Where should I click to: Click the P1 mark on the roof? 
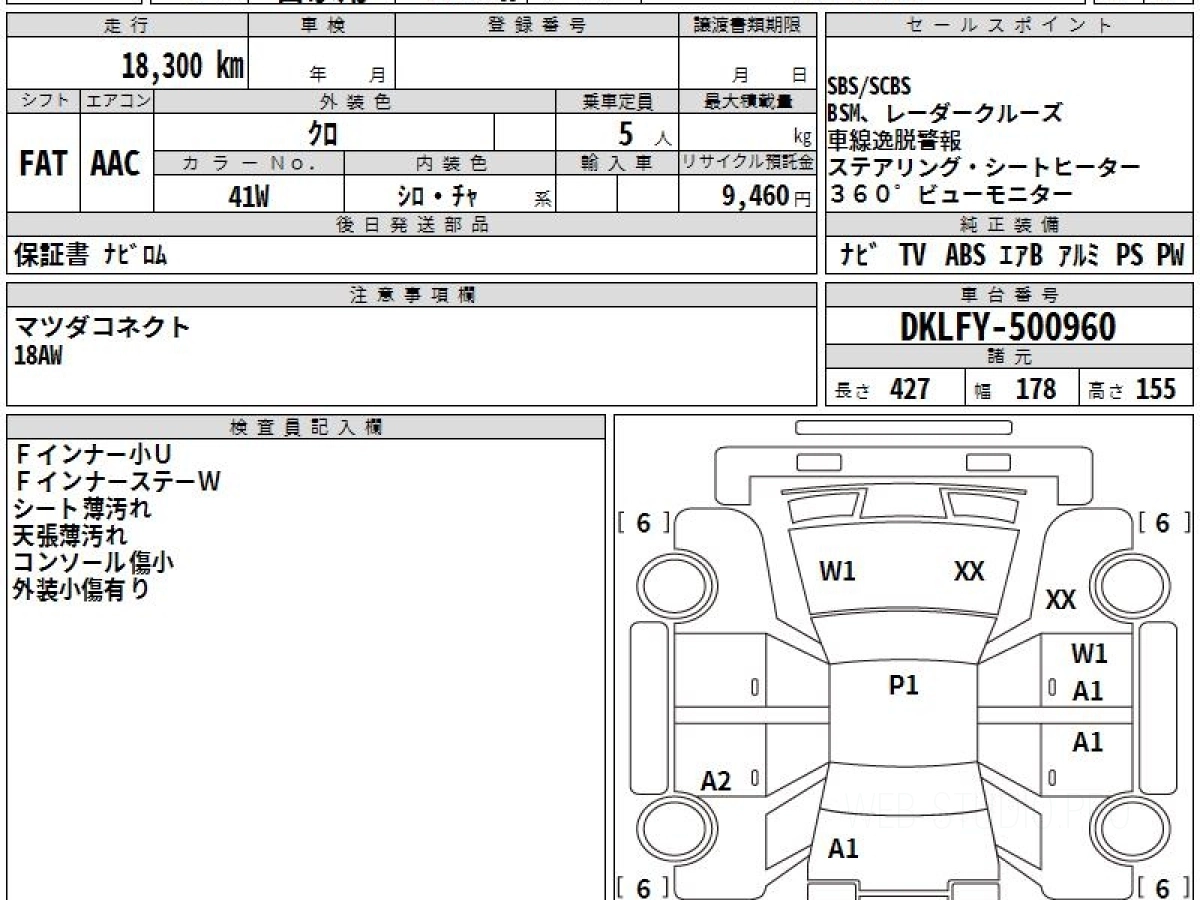pos(903,686)
